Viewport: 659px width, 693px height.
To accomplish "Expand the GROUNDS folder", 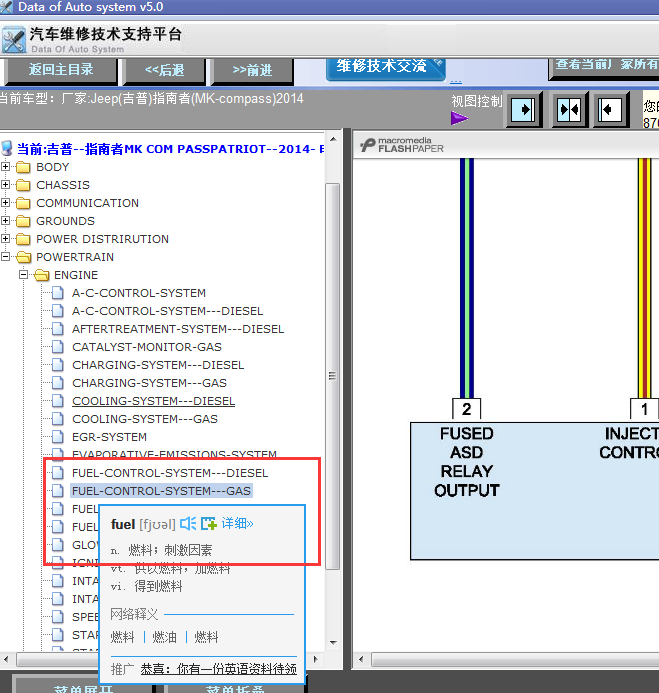I will (x=5, y=221).
